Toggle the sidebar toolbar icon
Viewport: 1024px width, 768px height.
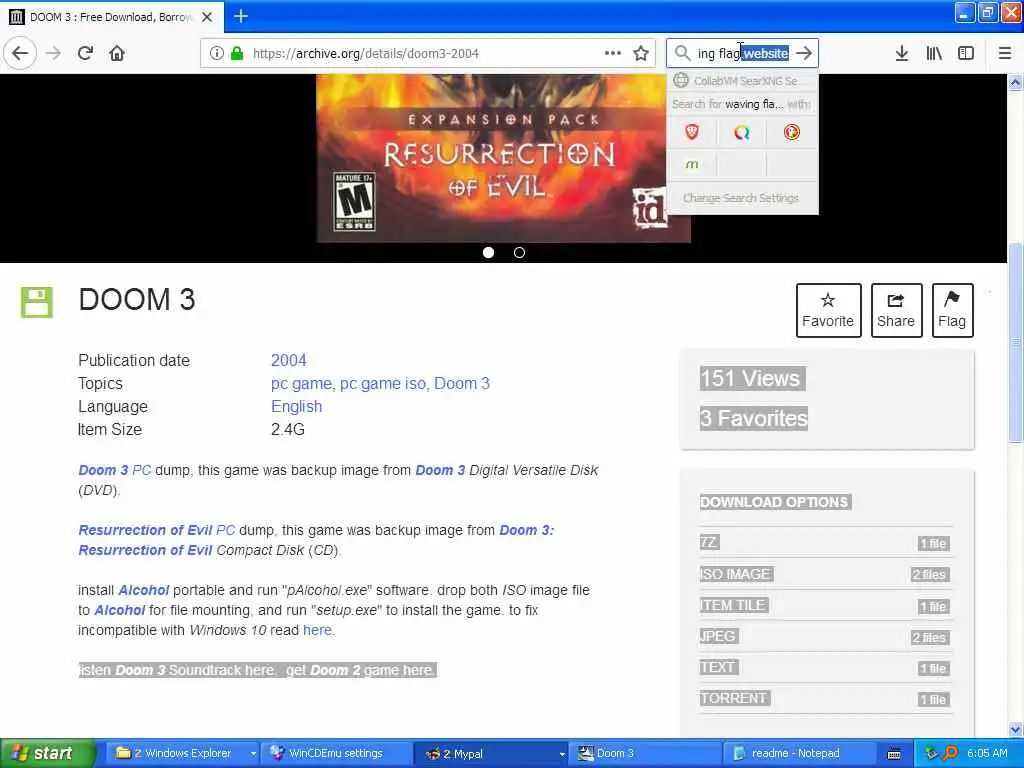[x=966, y=53]
